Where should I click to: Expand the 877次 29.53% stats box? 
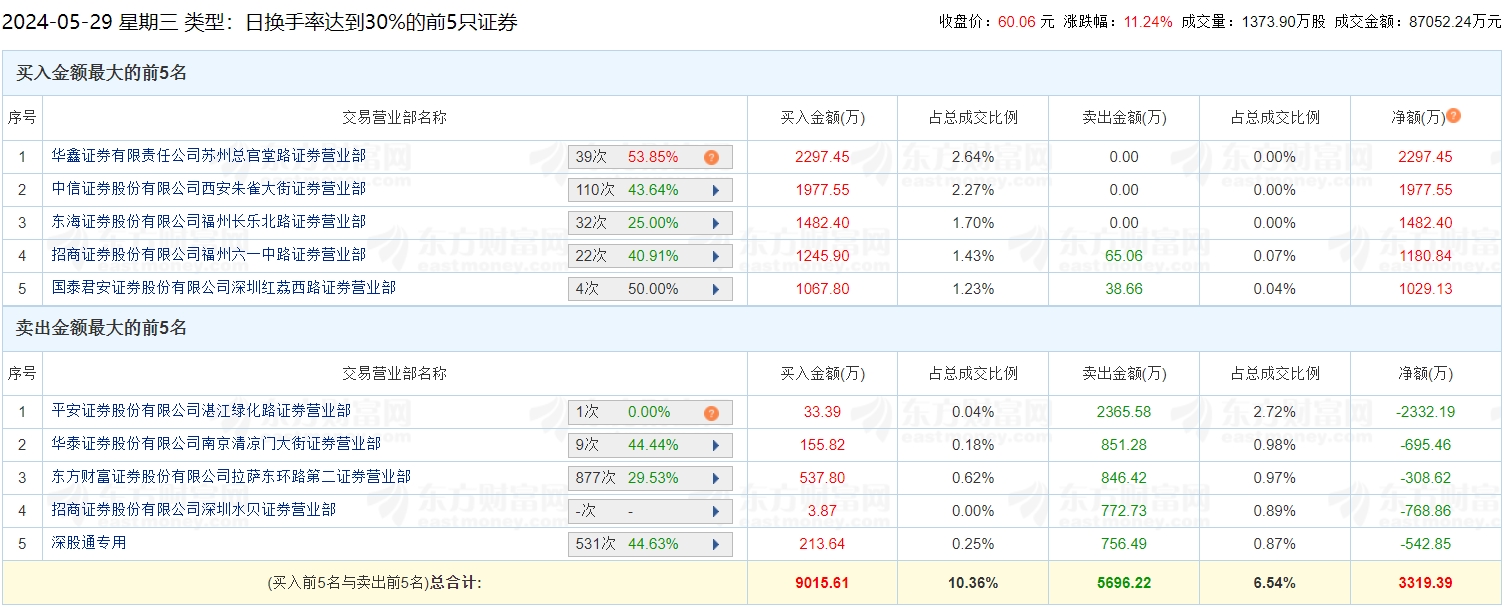pyautogui.click(x=650, y=478)
